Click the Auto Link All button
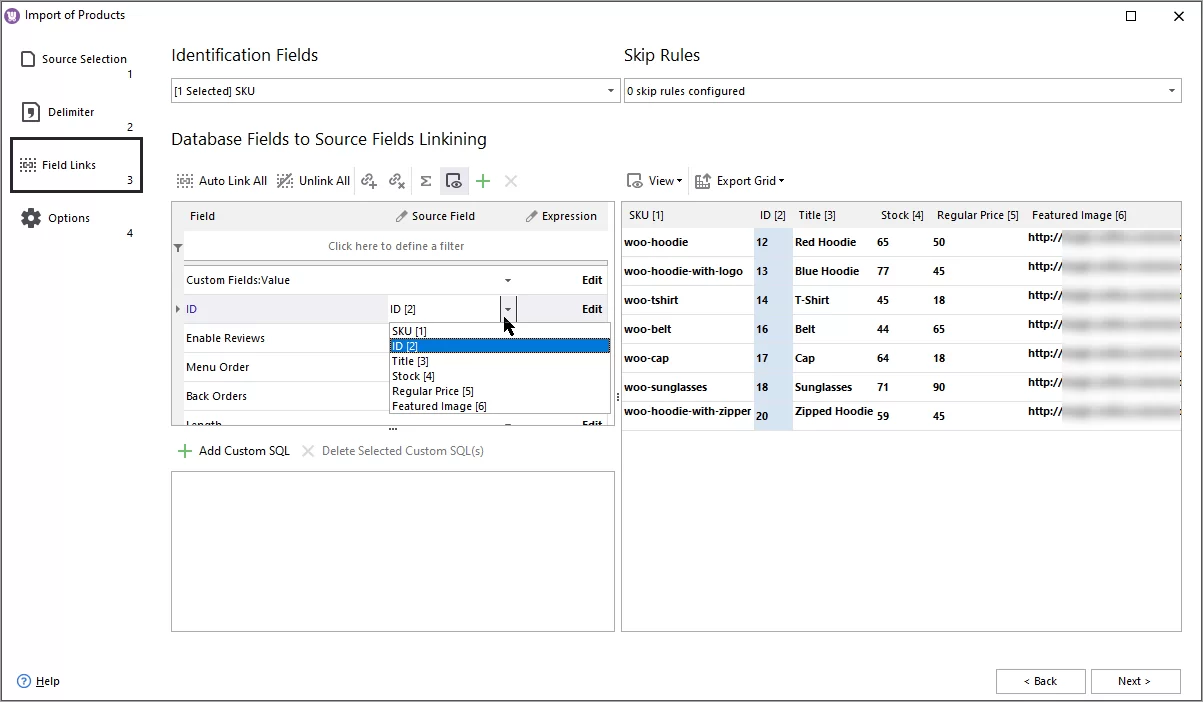The width and height of the screenshot is (1203, 702). click(x=220, y=181)
